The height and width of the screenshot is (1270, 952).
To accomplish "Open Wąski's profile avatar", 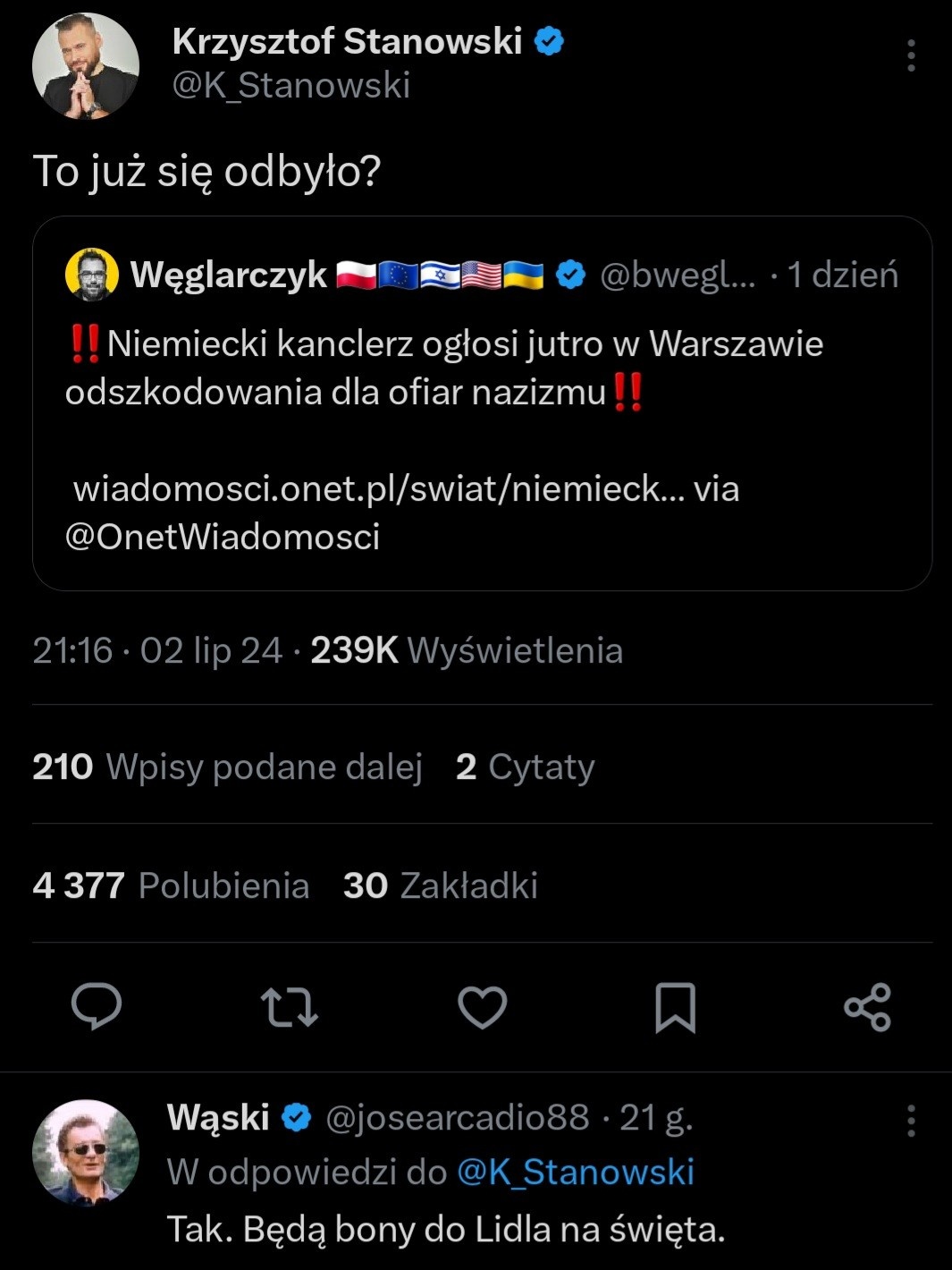I will tap(86, 1152).
